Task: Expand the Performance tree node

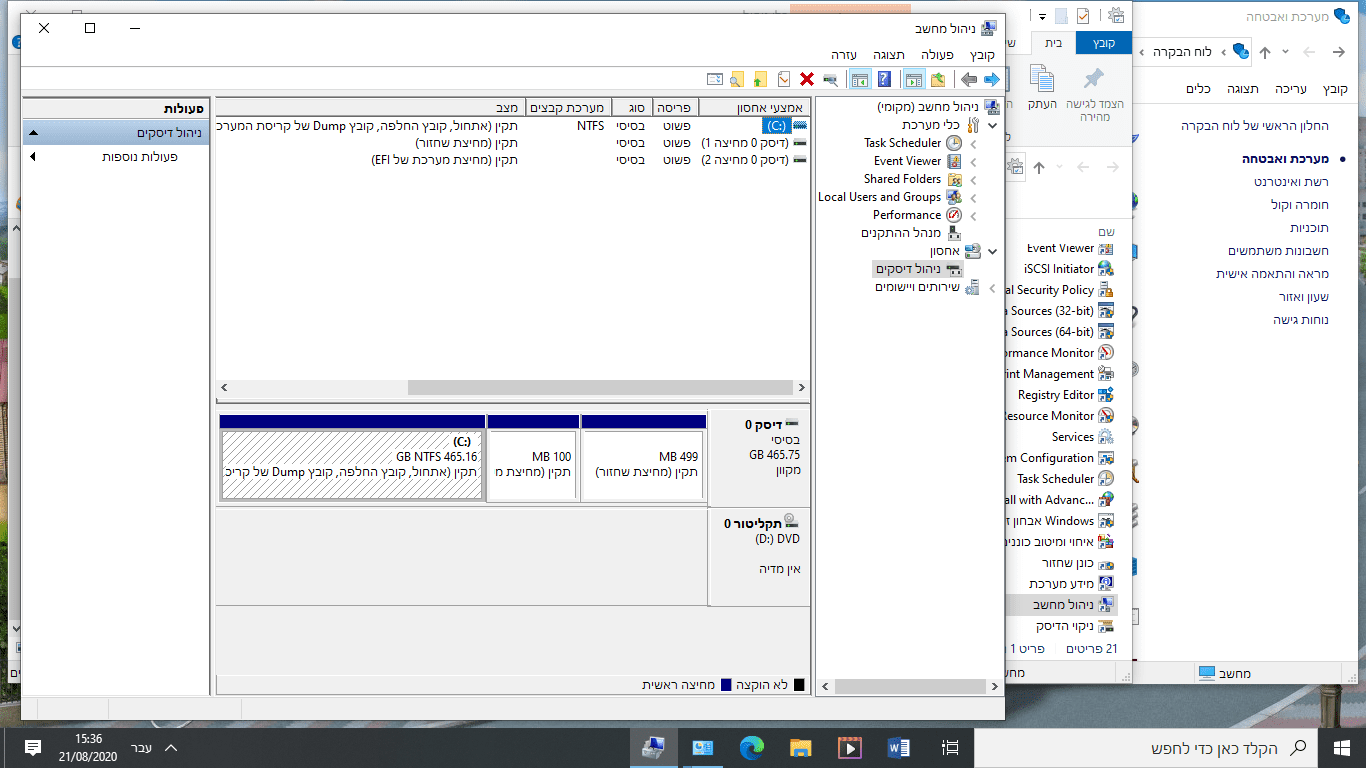Action: click(974, 215)
